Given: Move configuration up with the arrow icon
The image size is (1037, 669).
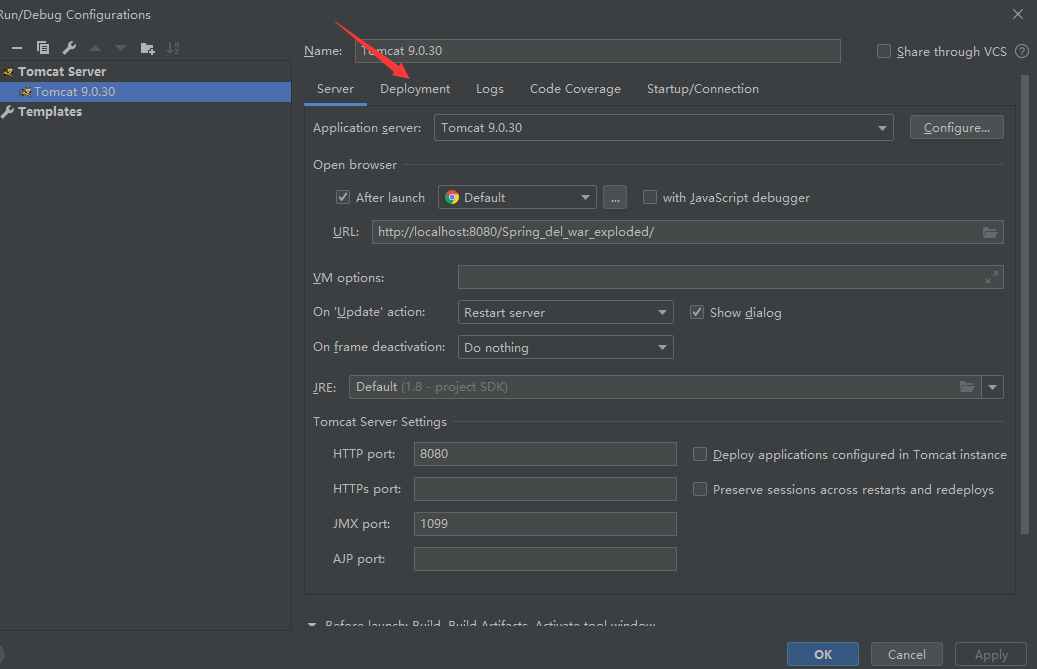Looking at the screenshot, I should [x=95, y=48].
